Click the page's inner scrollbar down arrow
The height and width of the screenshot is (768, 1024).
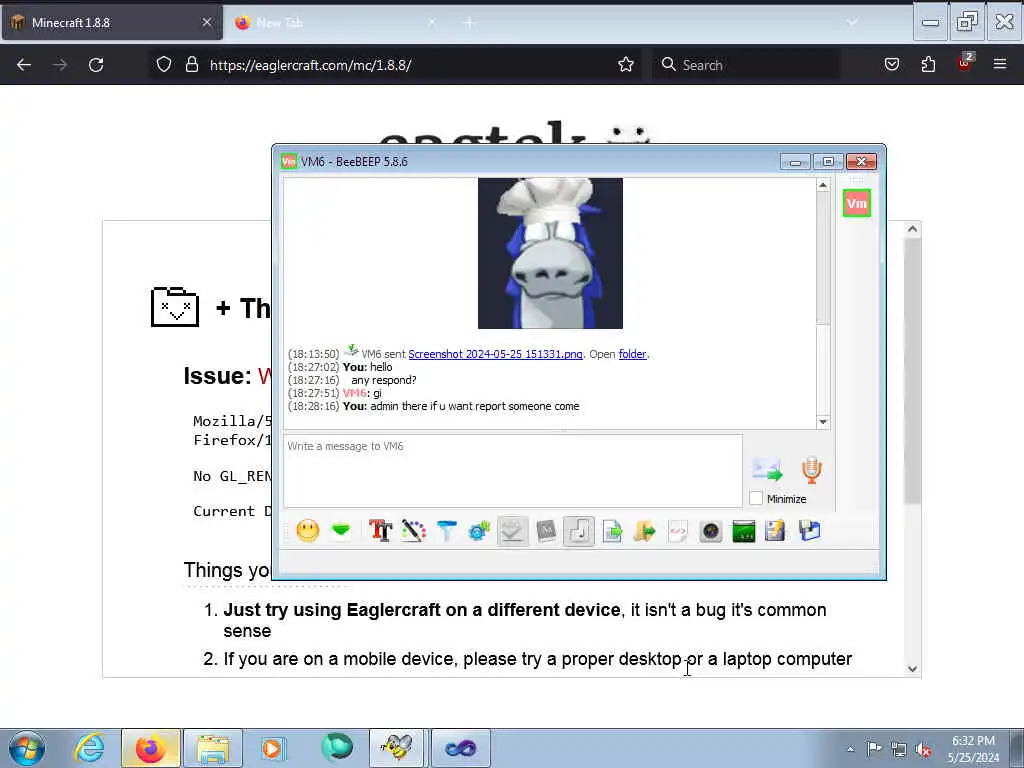point(912,669)
